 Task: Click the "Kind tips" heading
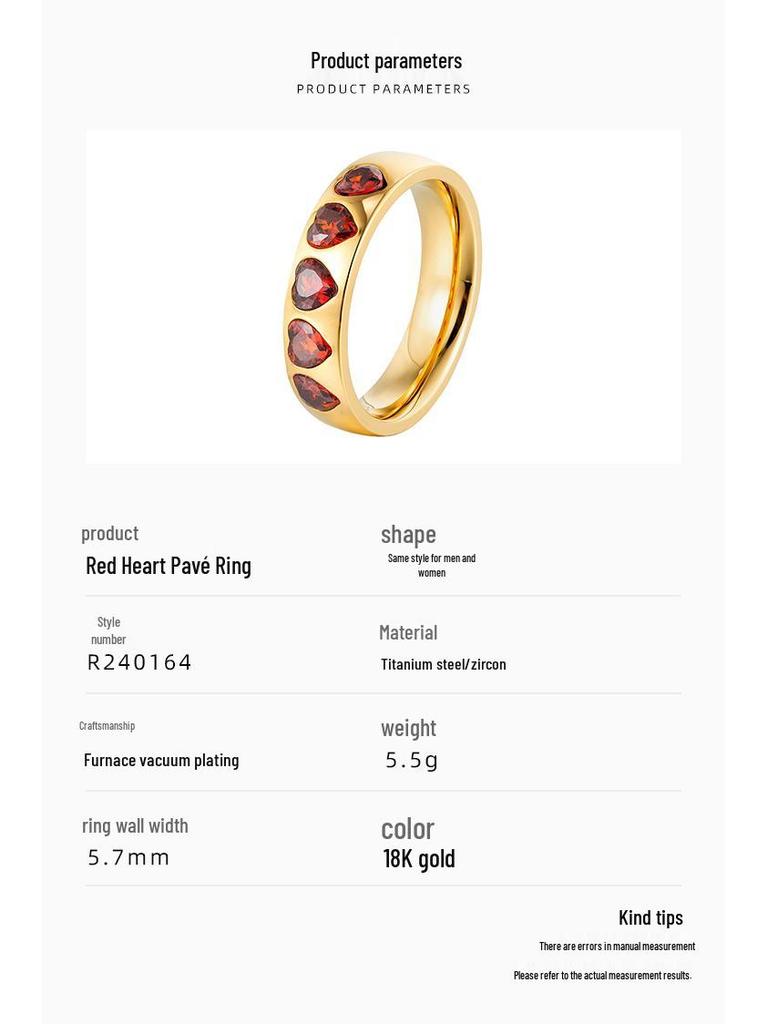pos(650,917)
